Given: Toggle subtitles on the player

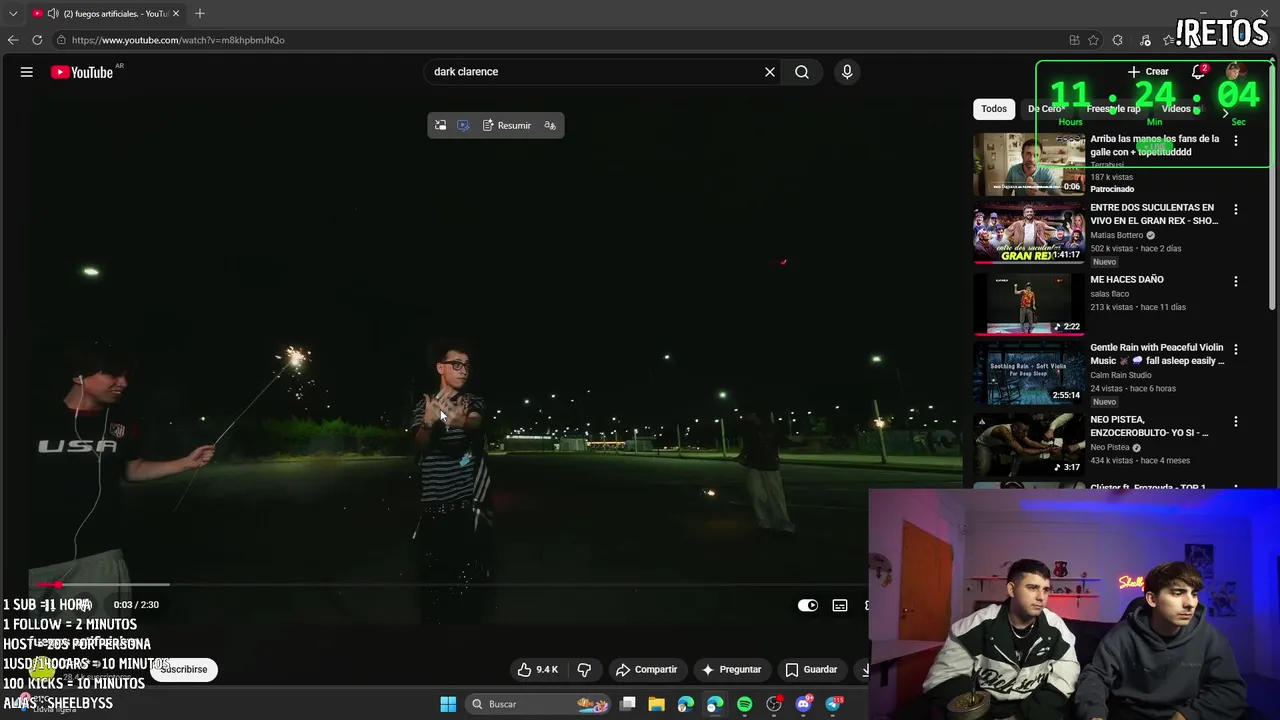Looking at the screenshot, I should 840,605.
